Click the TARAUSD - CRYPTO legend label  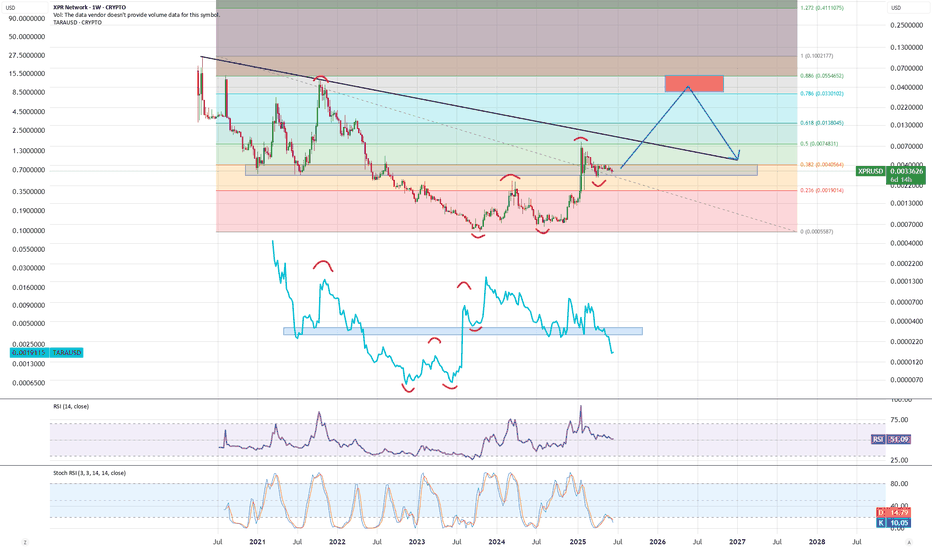coord(77,23)
